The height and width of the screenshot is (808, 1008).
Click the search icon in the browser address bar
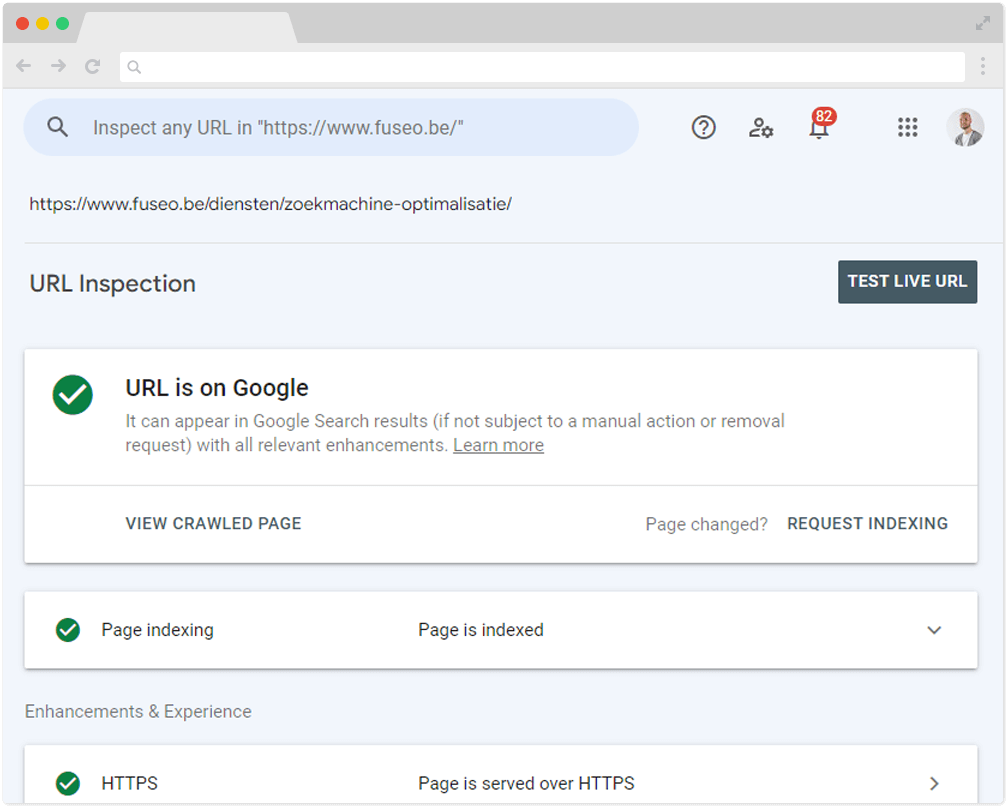134,67
